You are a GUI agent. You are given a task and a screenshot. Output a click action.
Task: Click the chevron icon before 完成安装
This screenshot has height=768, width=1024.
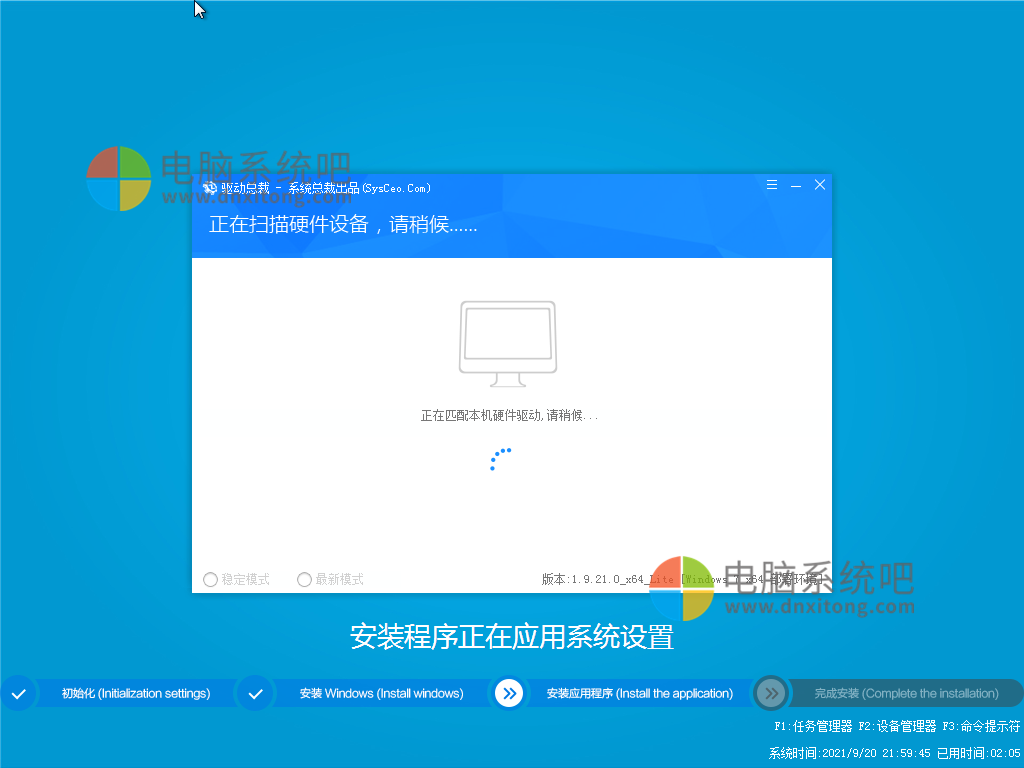(x=770, y=693)
